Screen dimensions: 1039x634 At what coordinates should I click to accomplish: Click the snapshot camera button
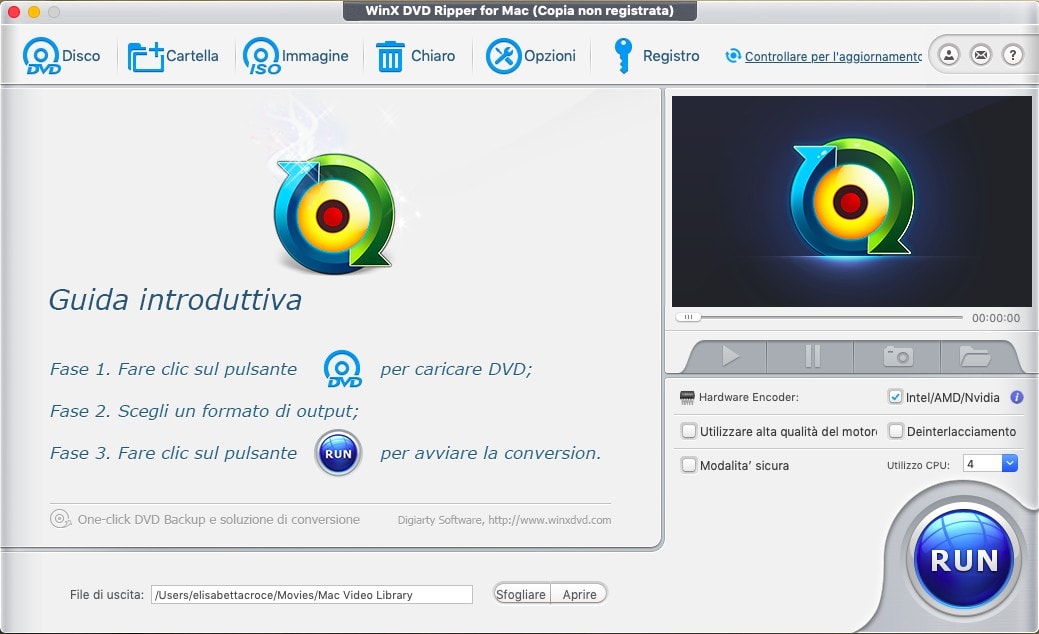coord(898,356)
